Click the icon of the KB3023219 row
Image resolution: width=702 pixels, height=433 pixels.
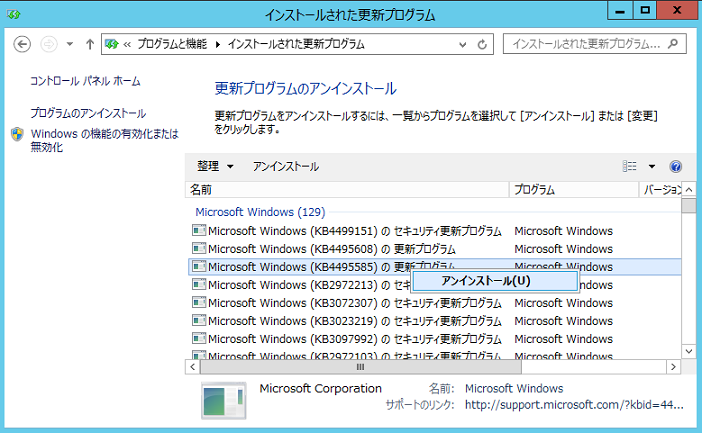[x=199, y=321]
